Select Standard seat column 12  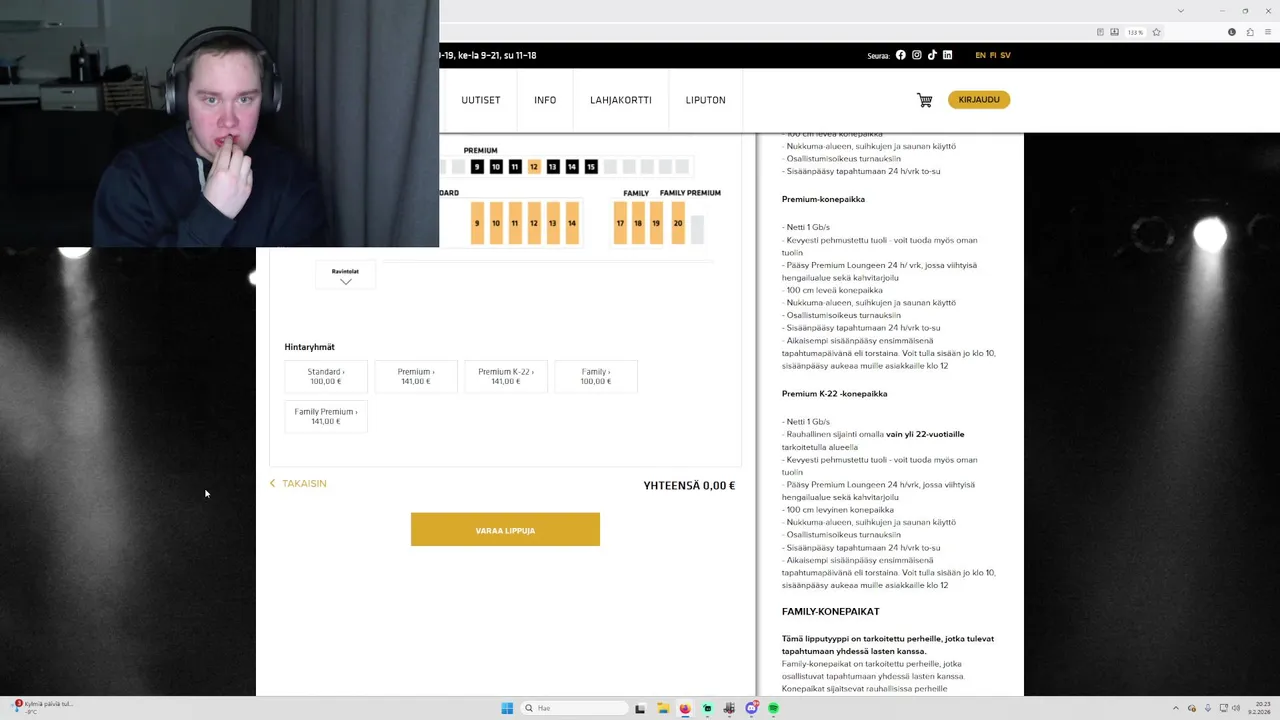[534, 223]
